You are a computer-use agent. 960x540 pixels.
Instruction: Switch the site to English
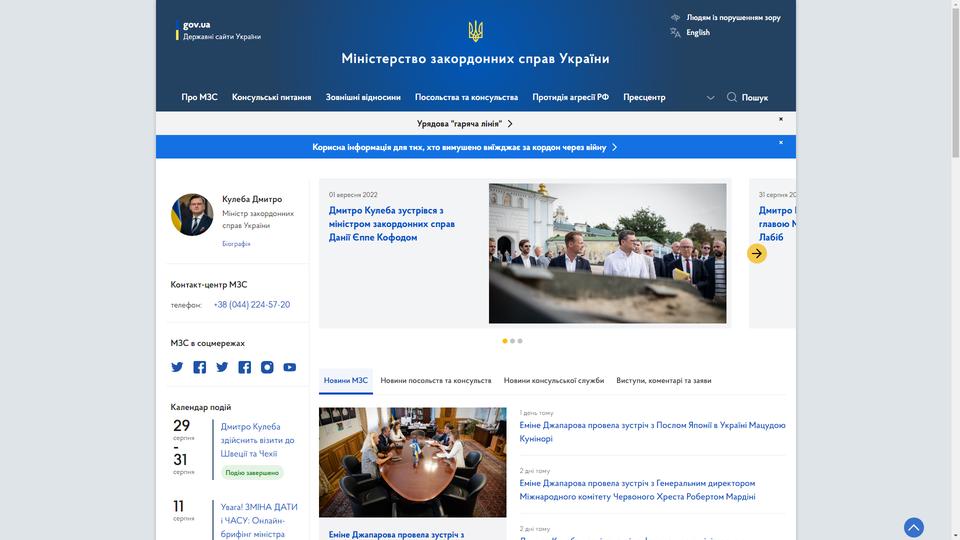coord(698,32)
